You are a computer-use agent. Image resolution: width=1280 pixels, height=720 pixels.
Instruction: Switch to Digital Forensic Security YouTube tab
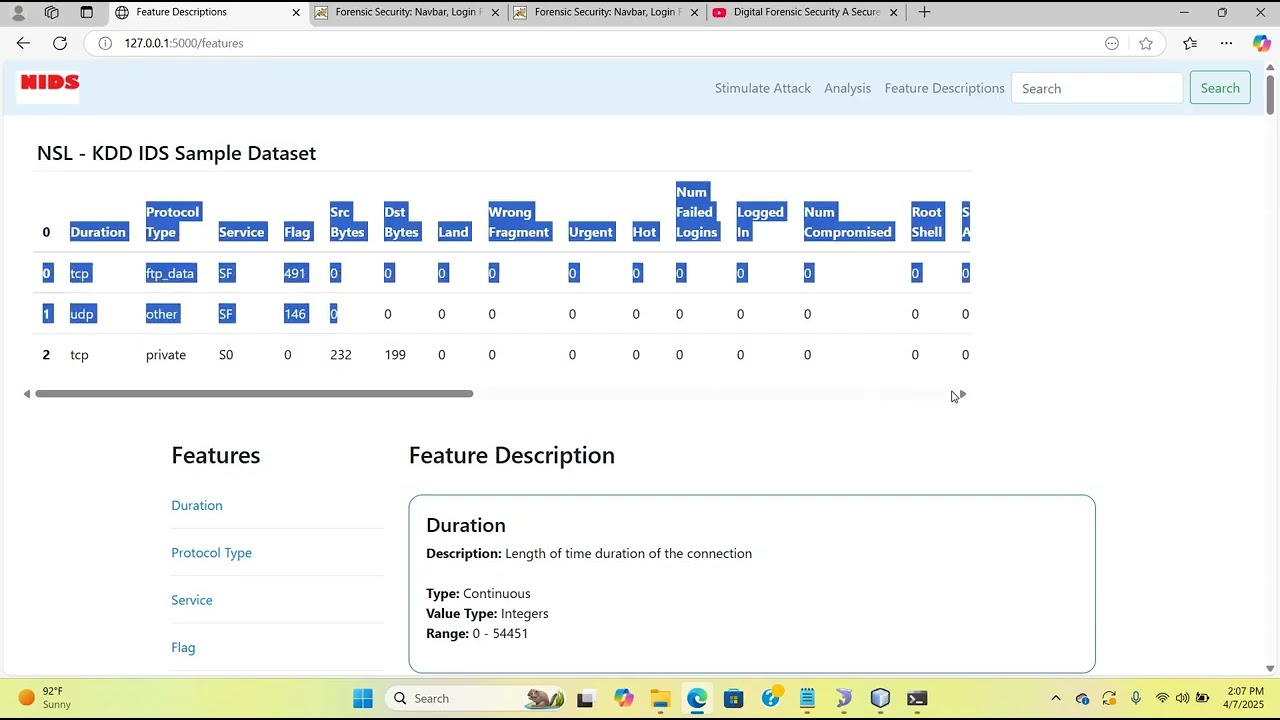point(806,12)
